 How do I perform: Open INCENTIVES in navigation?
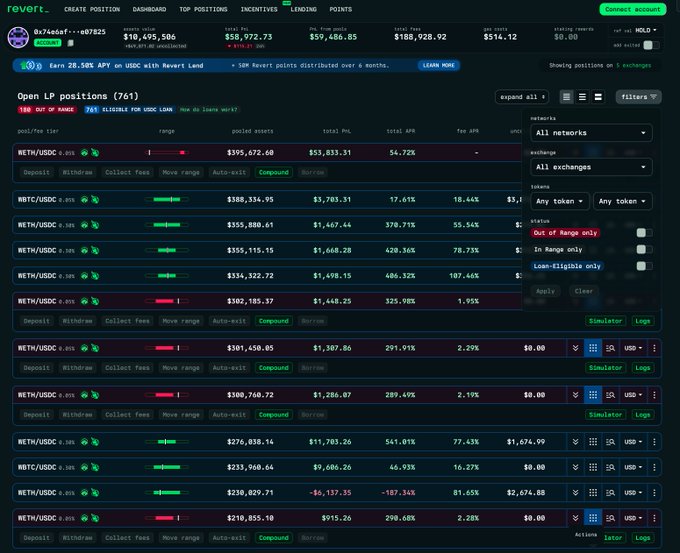click(259, 9)
